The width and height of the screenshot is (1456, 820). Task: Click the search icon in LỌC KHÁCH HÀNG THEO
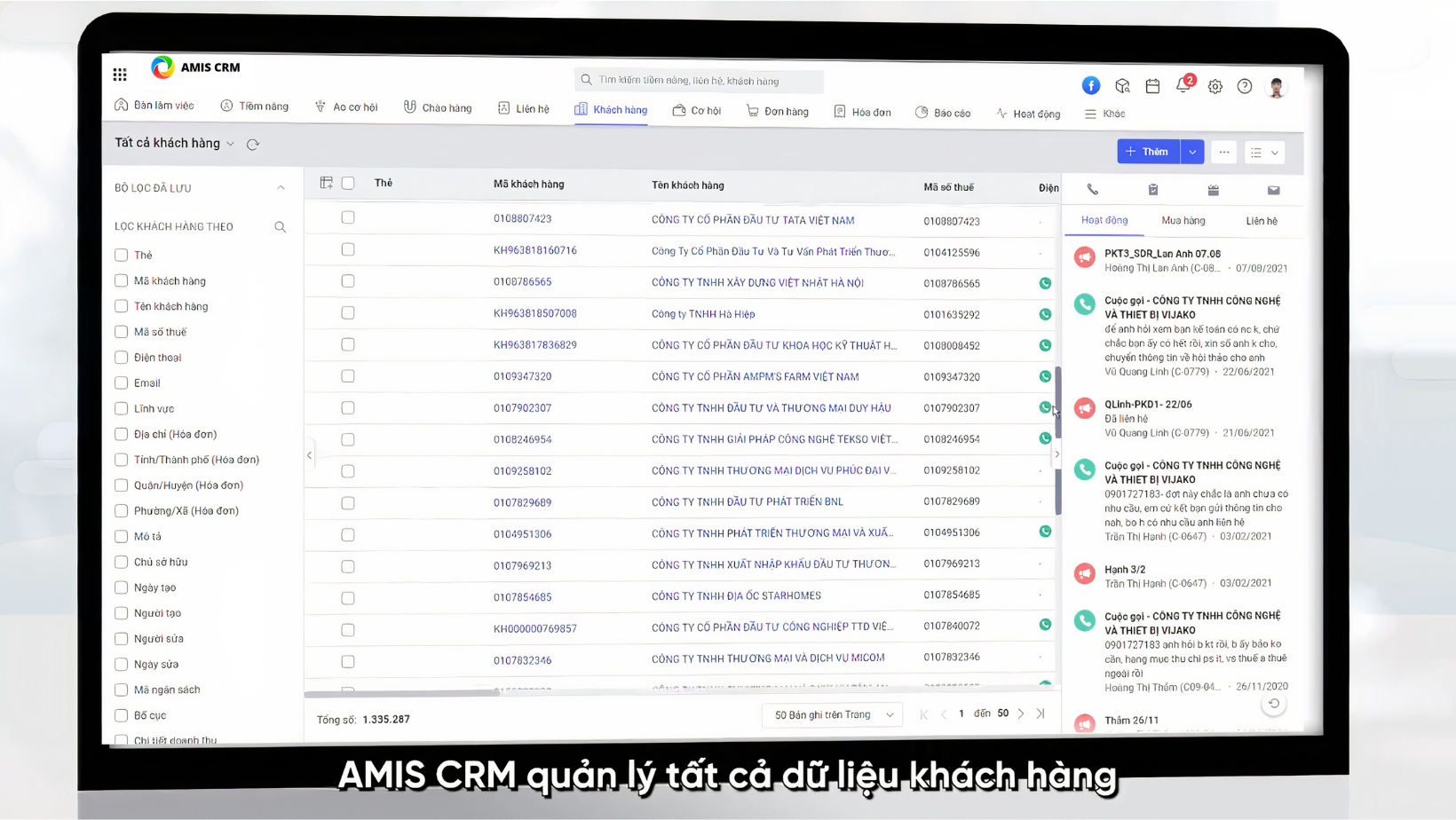pos(280,227)
